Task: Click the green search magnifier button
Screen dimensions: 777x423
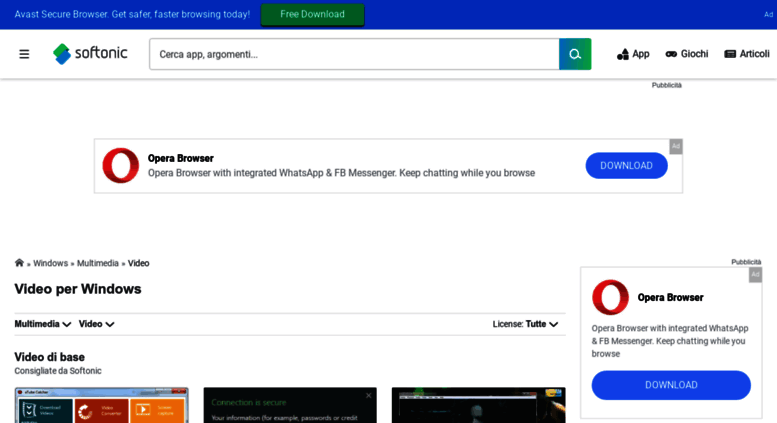Action: click(575, 54)
